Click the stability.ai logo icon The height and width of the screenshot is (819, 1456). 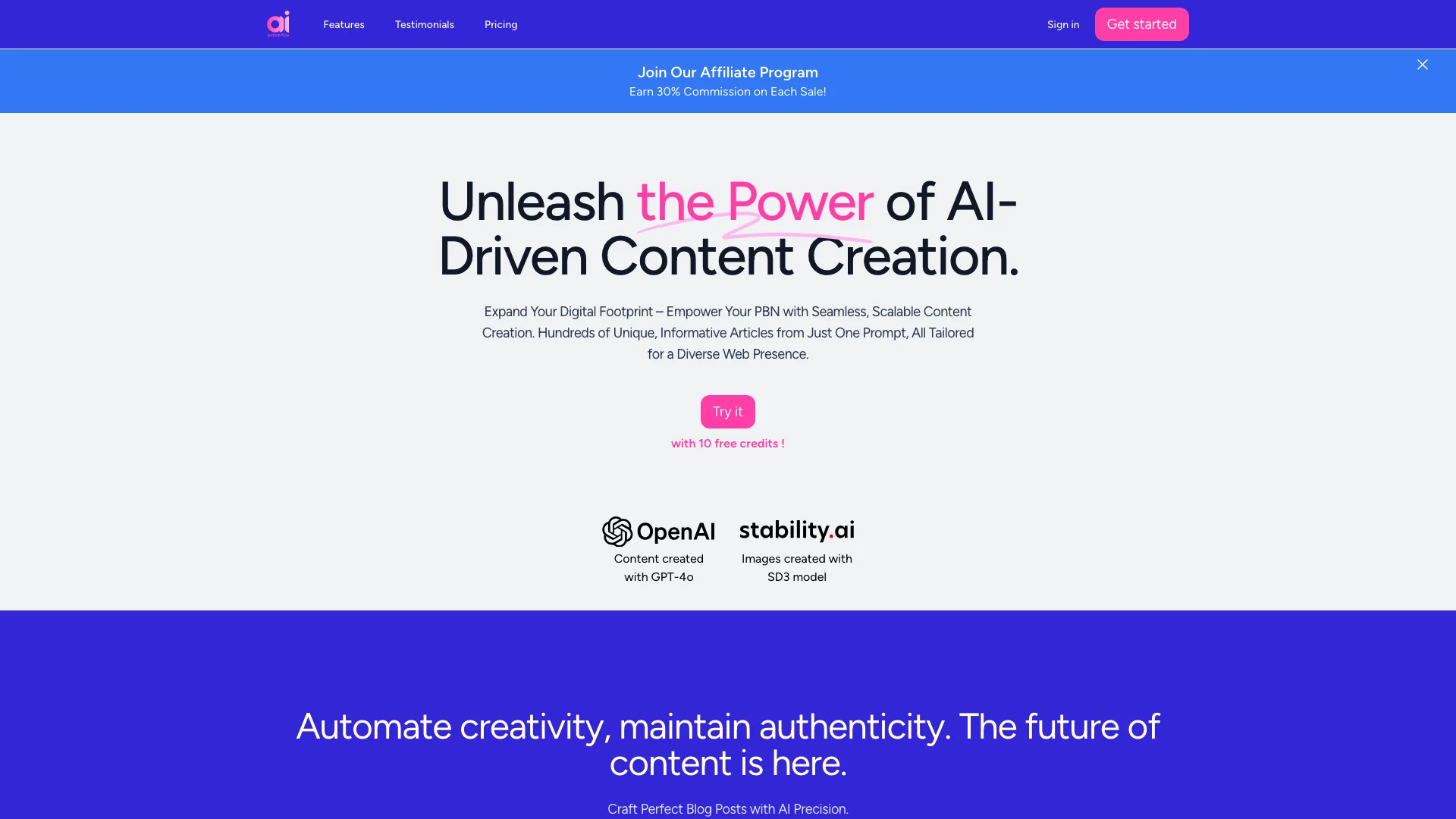tap(797, 530)
